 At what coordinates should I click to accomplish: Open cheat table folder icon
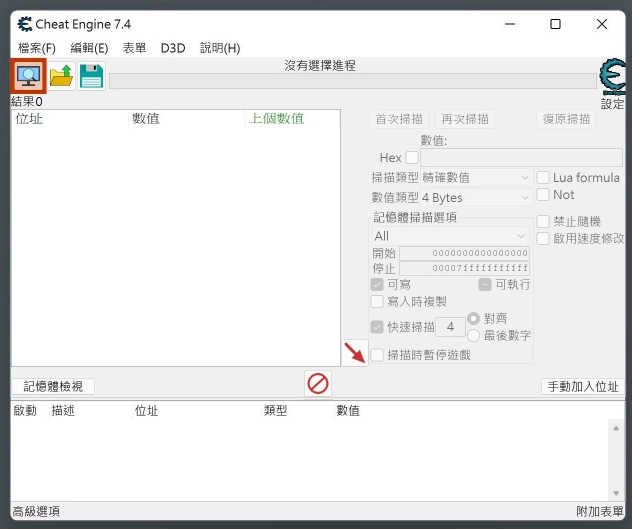(x=61, y=76)
